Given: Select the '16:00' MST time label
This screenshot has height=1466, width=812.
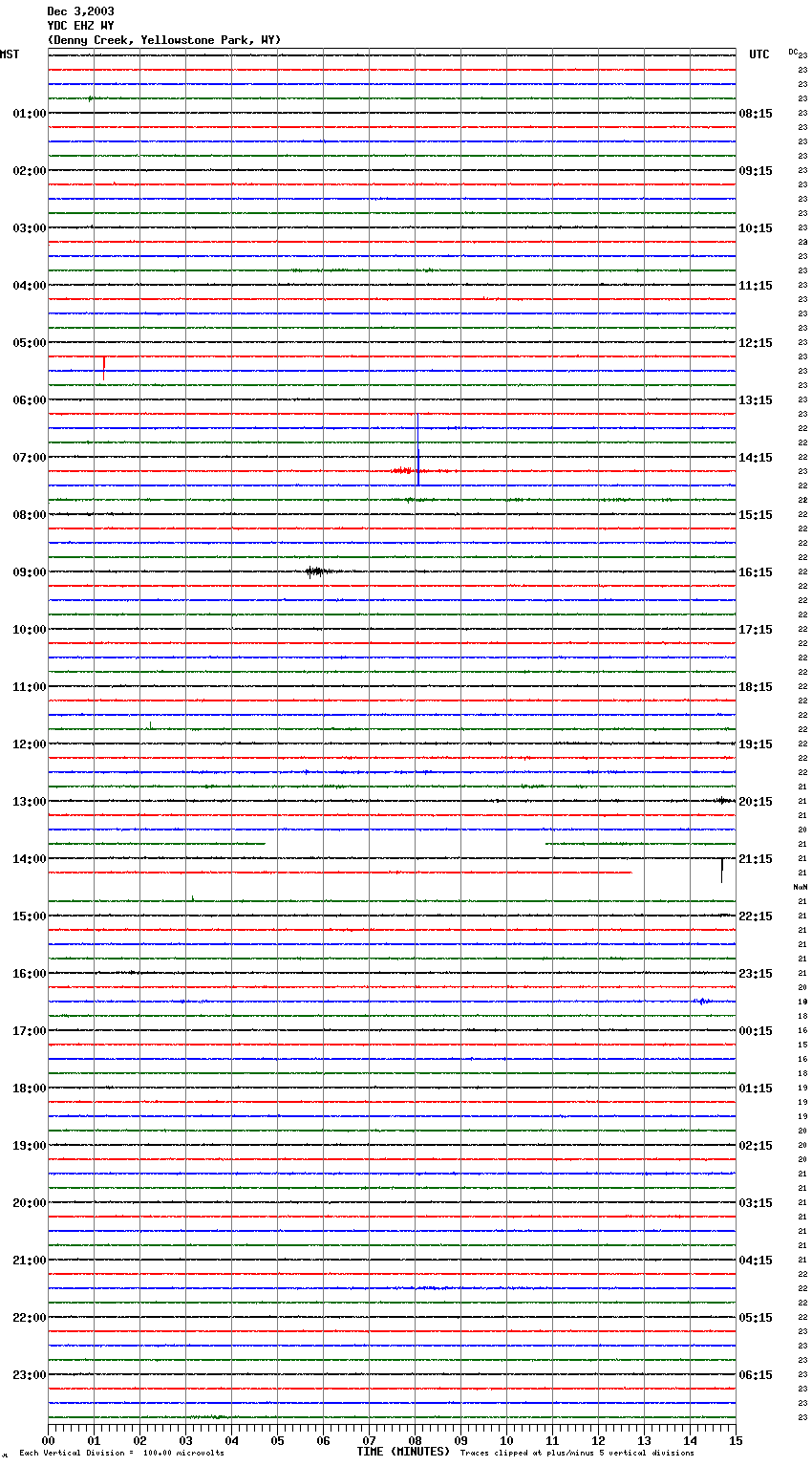Looking at the screenshot, I should [x=30, y=974].
